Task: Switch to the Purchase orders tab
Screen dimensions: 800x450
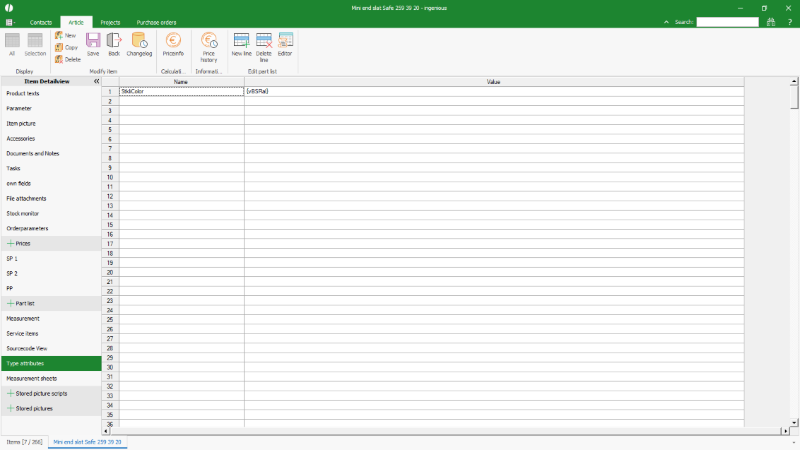Action: pos(156,22)
